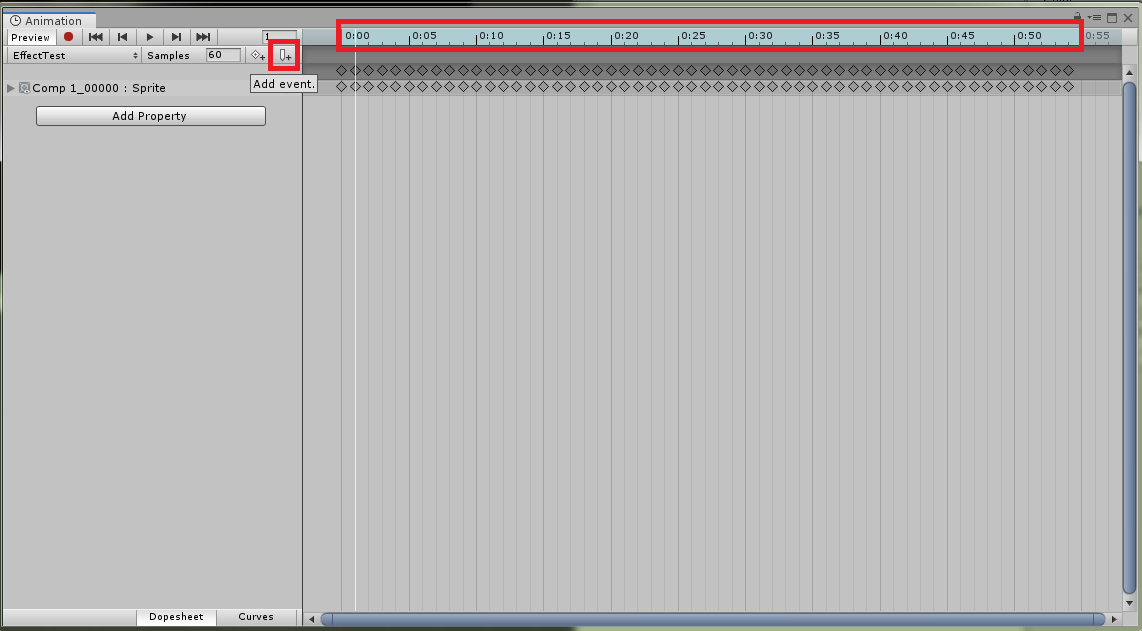Click the down arrow of the vertical scrollbar
This screenshot has height=631, width=1142.
1130,603
